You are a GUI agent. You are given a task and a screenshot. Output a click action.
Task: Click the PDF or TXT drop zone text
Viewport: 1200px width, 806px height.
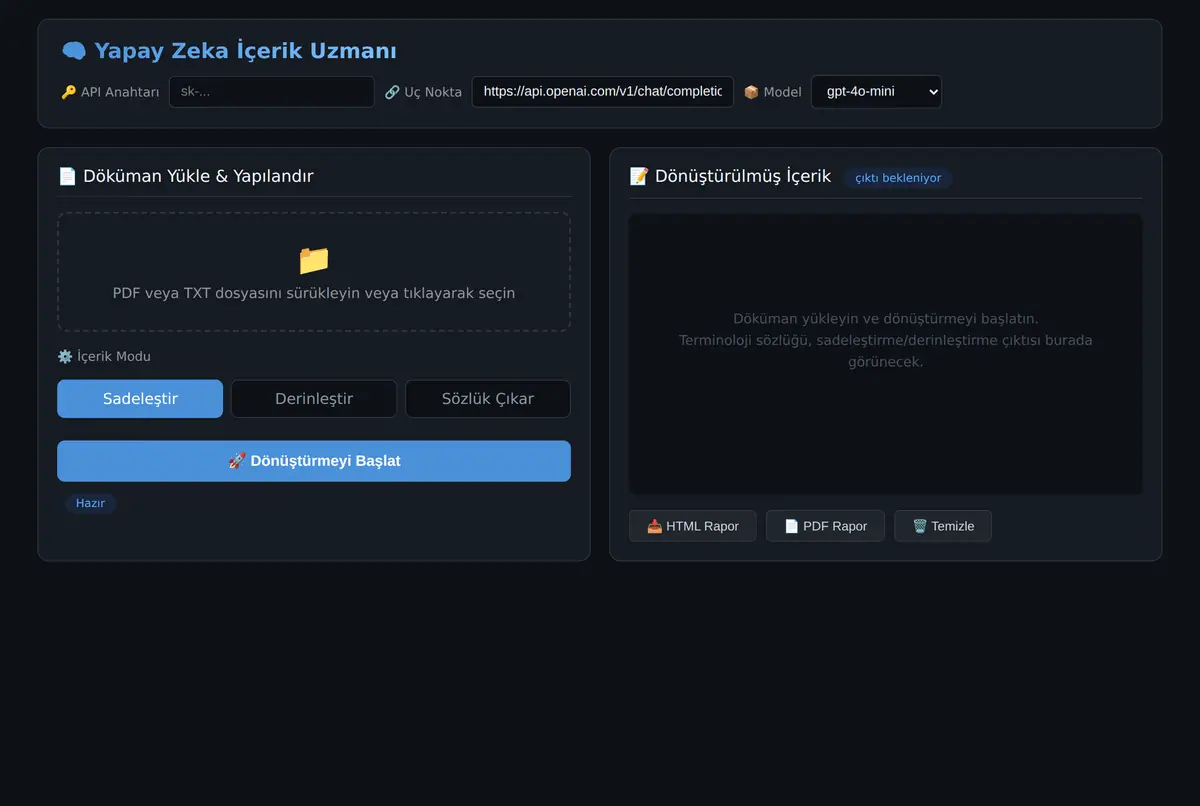[314, 293]
